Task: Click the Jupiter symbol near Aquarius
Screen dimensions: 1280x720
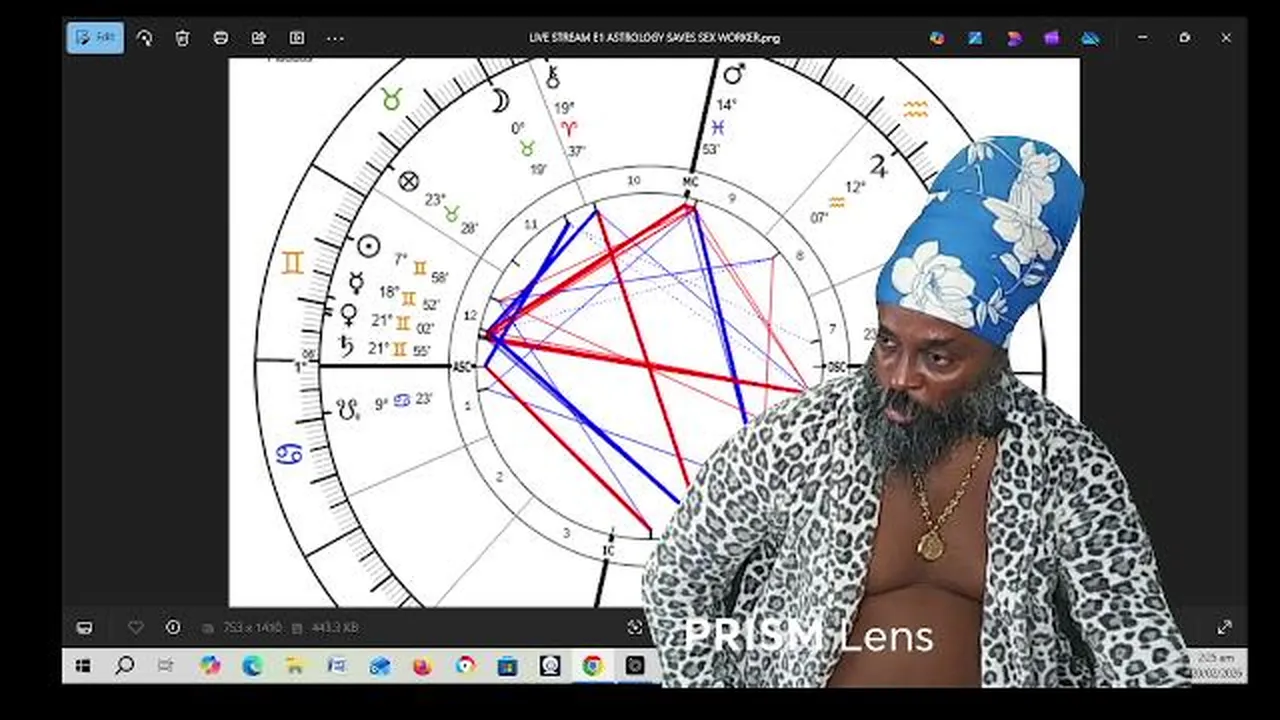Action: click(x=878, y=166)
